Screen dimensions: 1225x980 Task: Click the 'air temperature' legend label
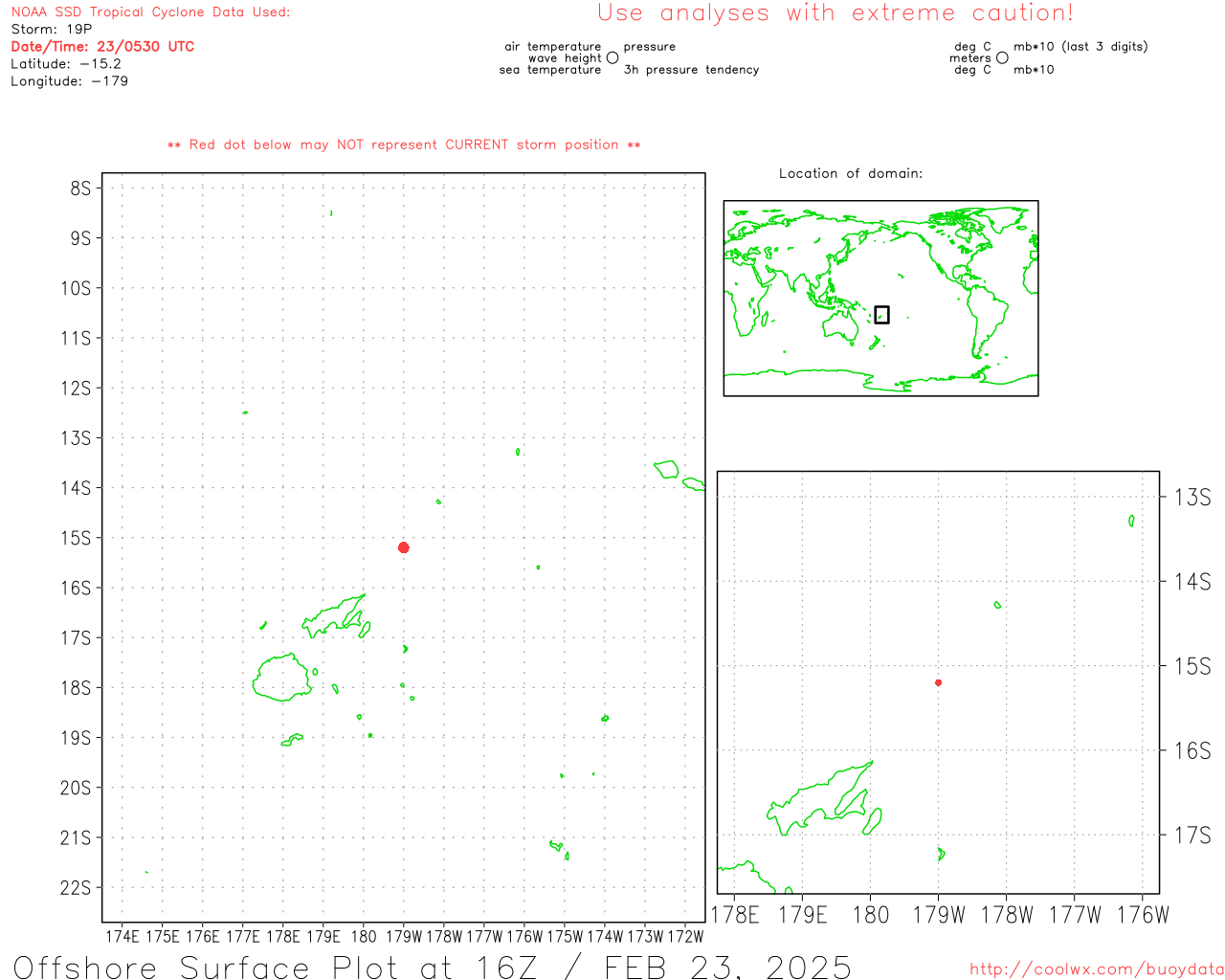(553, 47)
